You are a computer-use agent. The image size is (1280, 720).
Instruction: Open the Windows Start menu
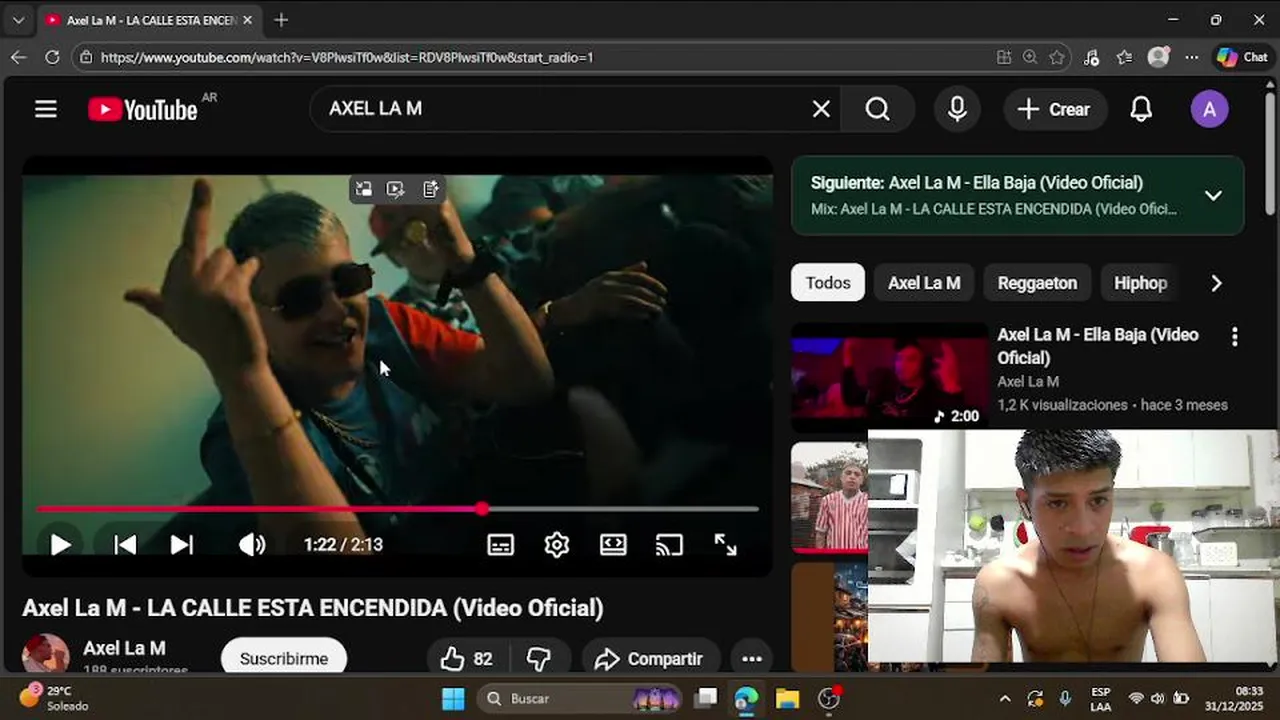pos(453,698)
